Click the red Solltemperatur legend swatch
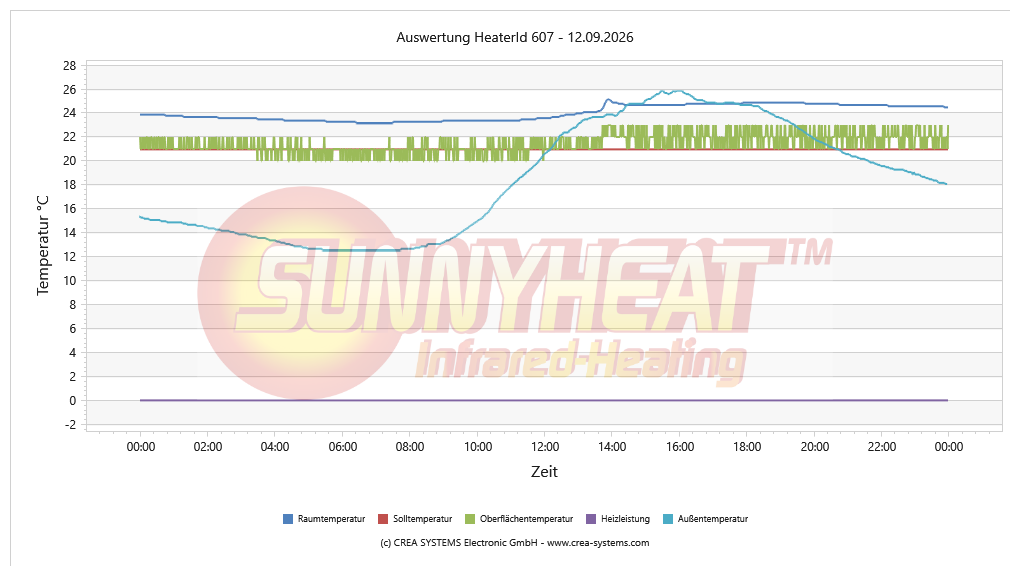The height and width of the screenshot is (566, 1010). [x=383, y=519]
